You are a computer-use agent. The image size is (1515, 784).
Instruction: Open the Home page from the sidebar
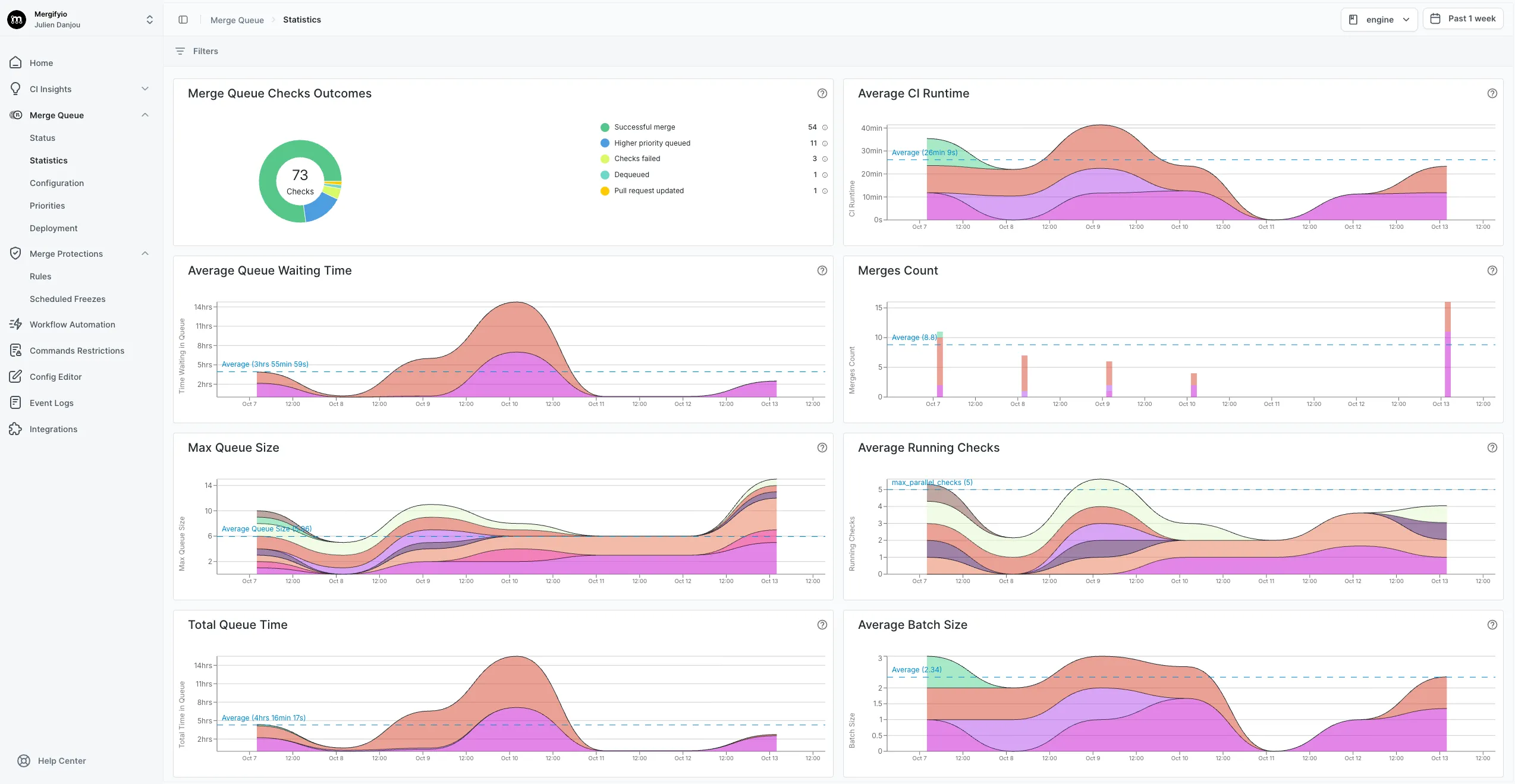point(16,62)
